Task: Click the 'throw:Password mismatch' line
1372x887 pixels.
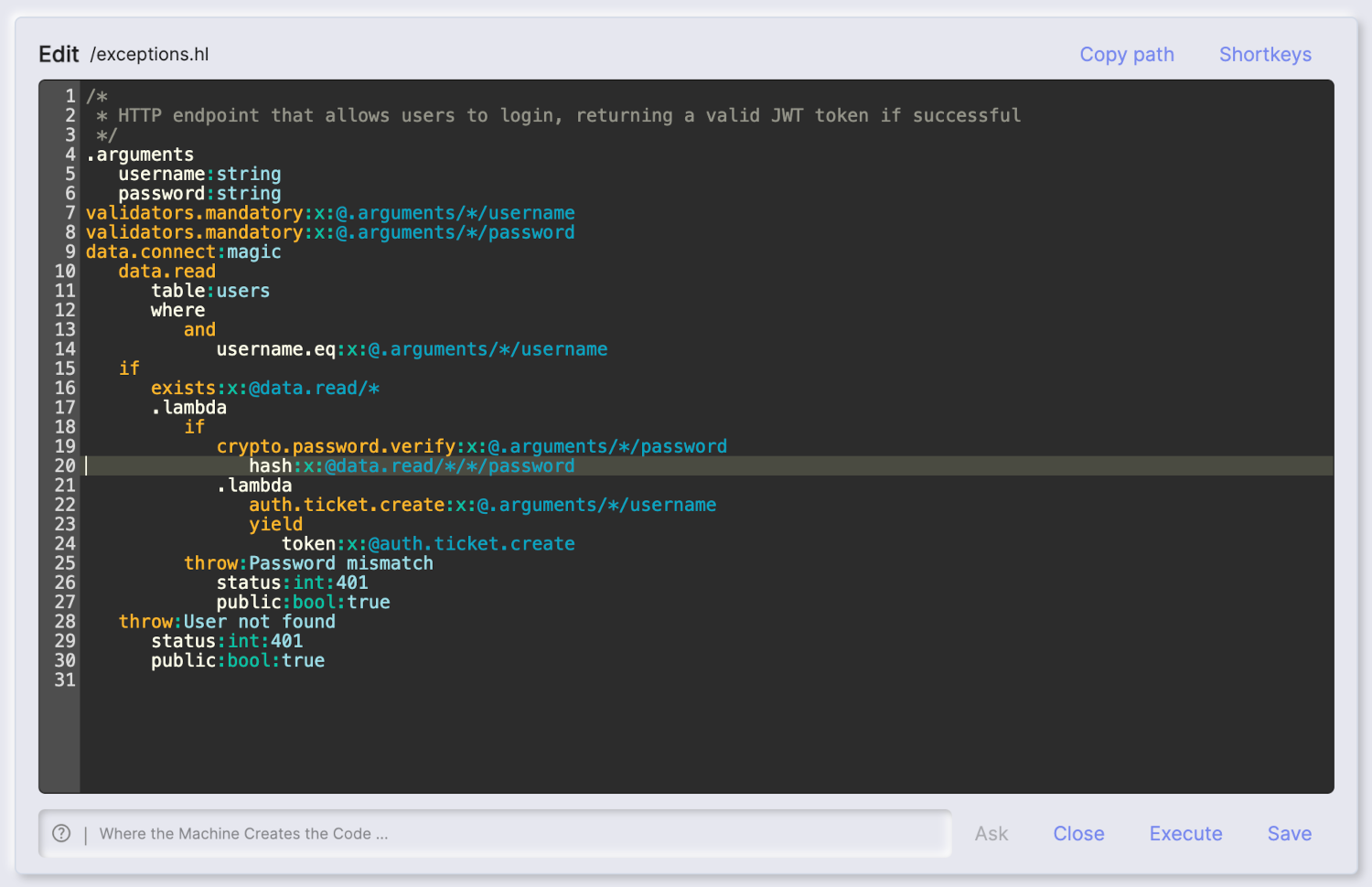Action: (308, 563)
